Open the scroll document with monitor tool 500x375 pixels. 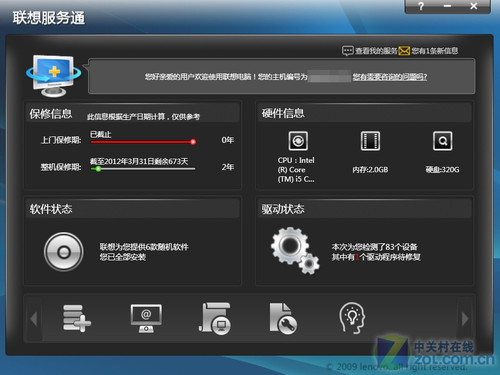click(x=215, y=319)
